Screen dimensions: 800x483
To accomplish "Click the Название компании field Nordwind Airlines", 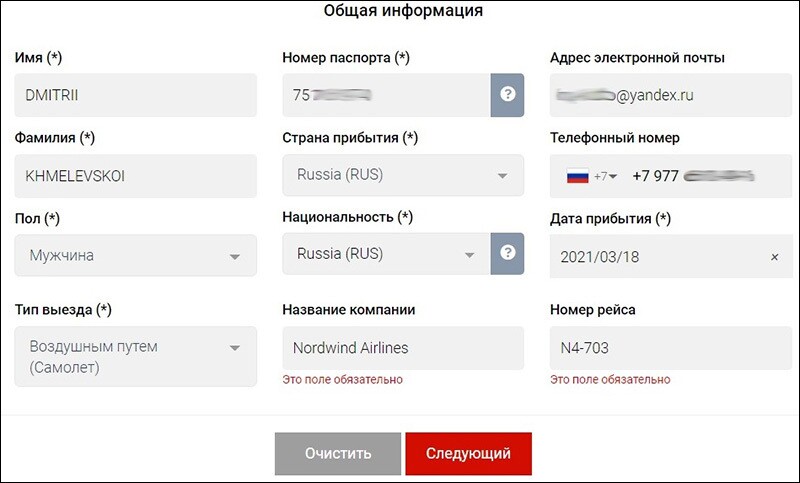I will [403, 348].
